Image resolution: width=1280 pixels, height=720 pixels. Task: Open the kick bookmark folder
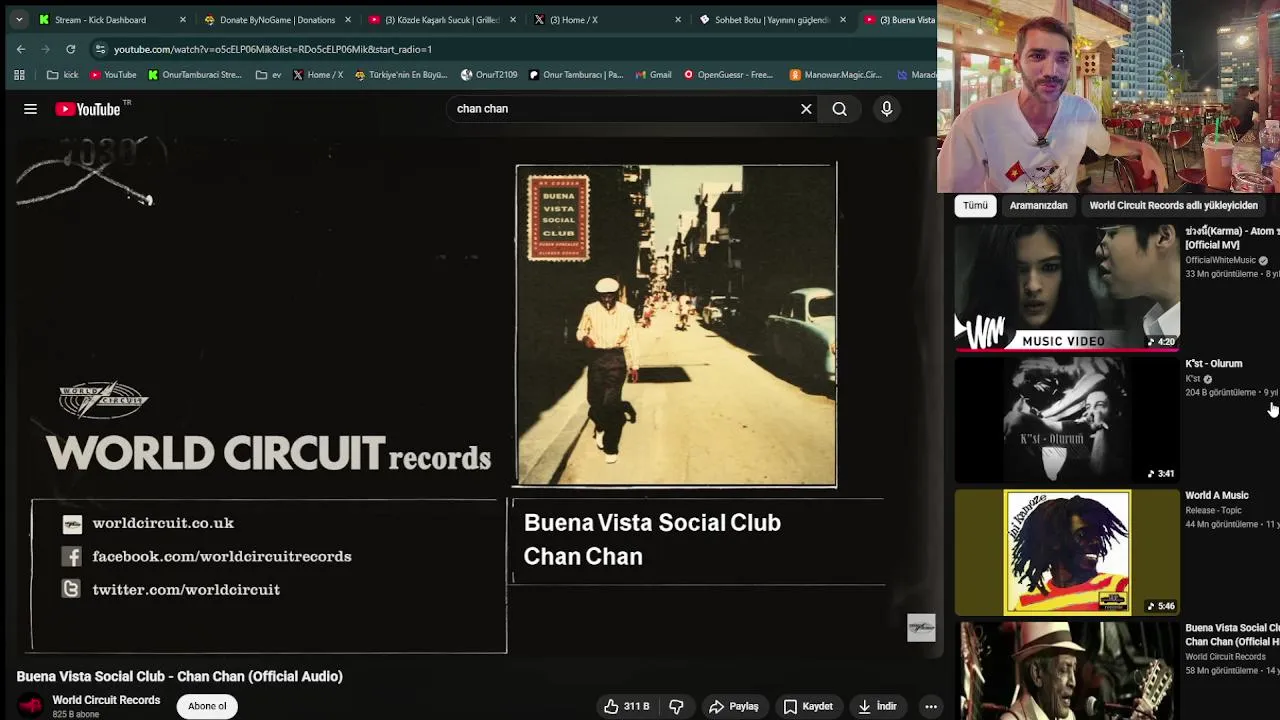pyautogui.click(x=62, y=75)
